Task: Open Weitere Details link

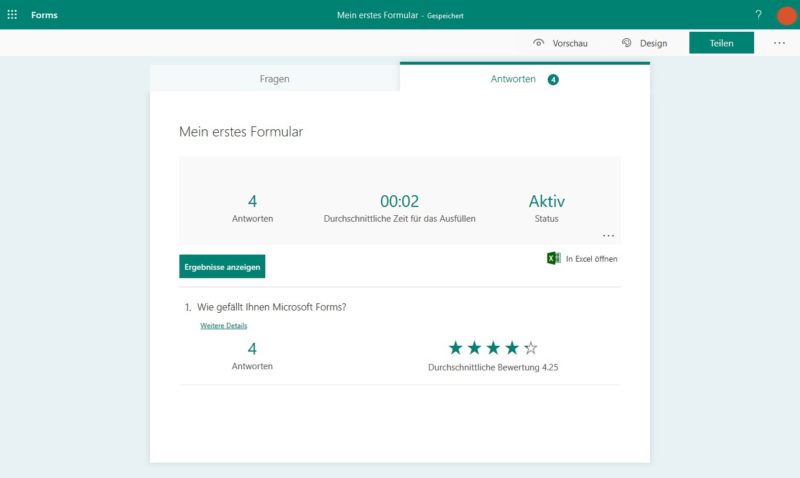Action: pos(223,325)
